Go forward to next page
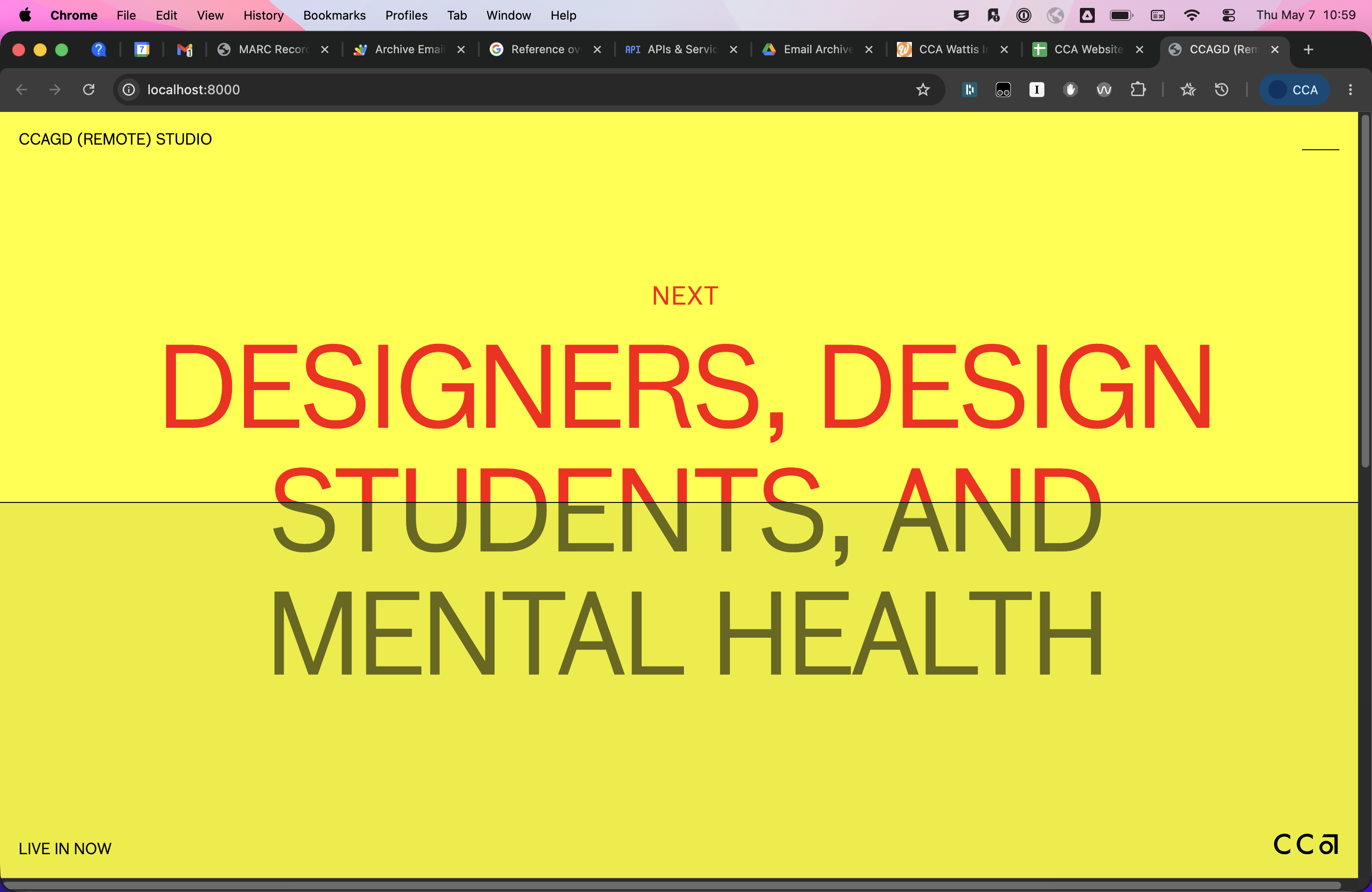 point(55,90)
